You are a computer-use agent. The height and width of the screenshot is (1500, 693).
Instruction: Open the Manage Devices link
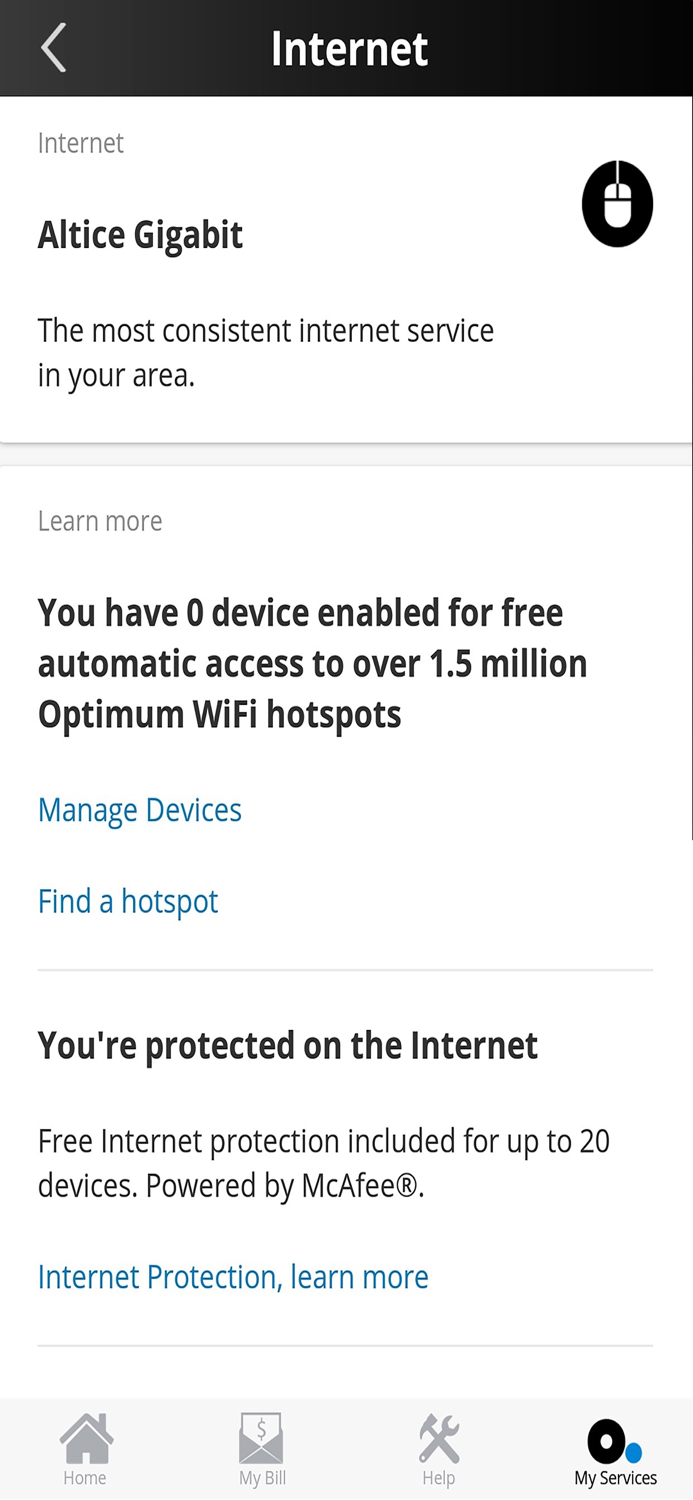tap(139, 810)
